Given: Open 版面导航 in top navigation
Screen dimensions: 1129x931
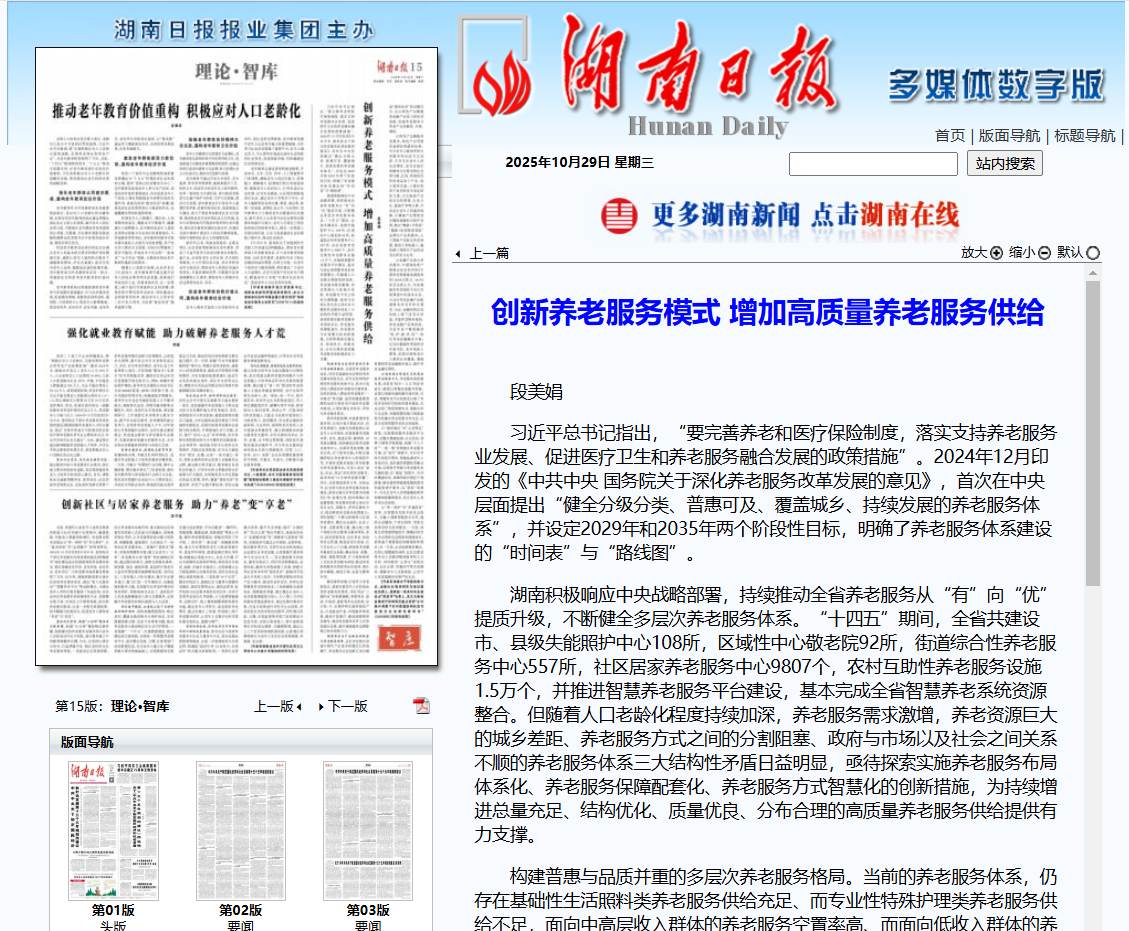Looking at the screenshot, I should 1009,135.
